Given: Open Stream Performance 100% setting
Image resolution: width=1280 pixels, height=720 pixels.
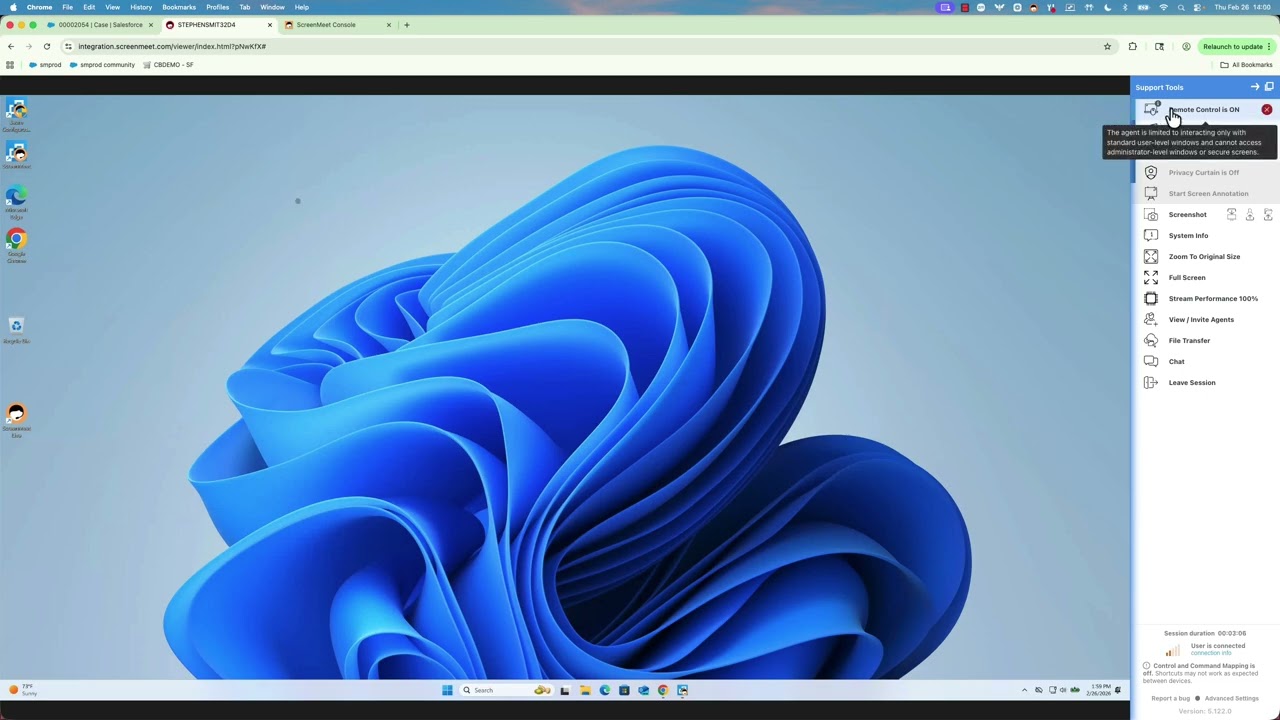Looking at the screenshot, I should (x=1213, y=298).
